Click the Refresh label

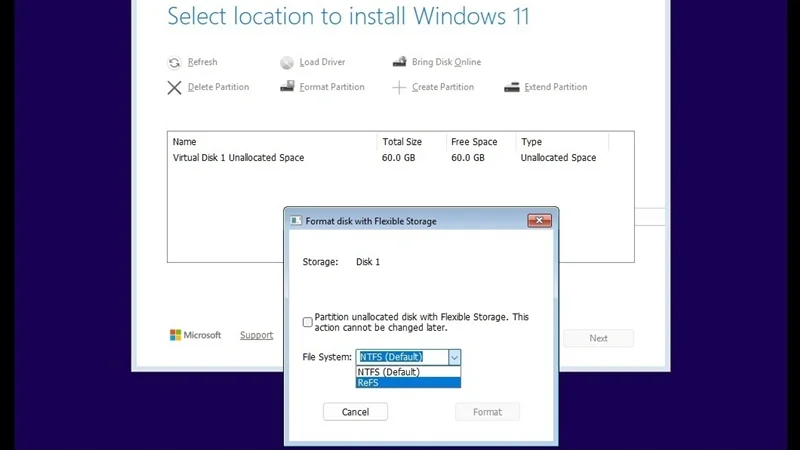(203, 62)
